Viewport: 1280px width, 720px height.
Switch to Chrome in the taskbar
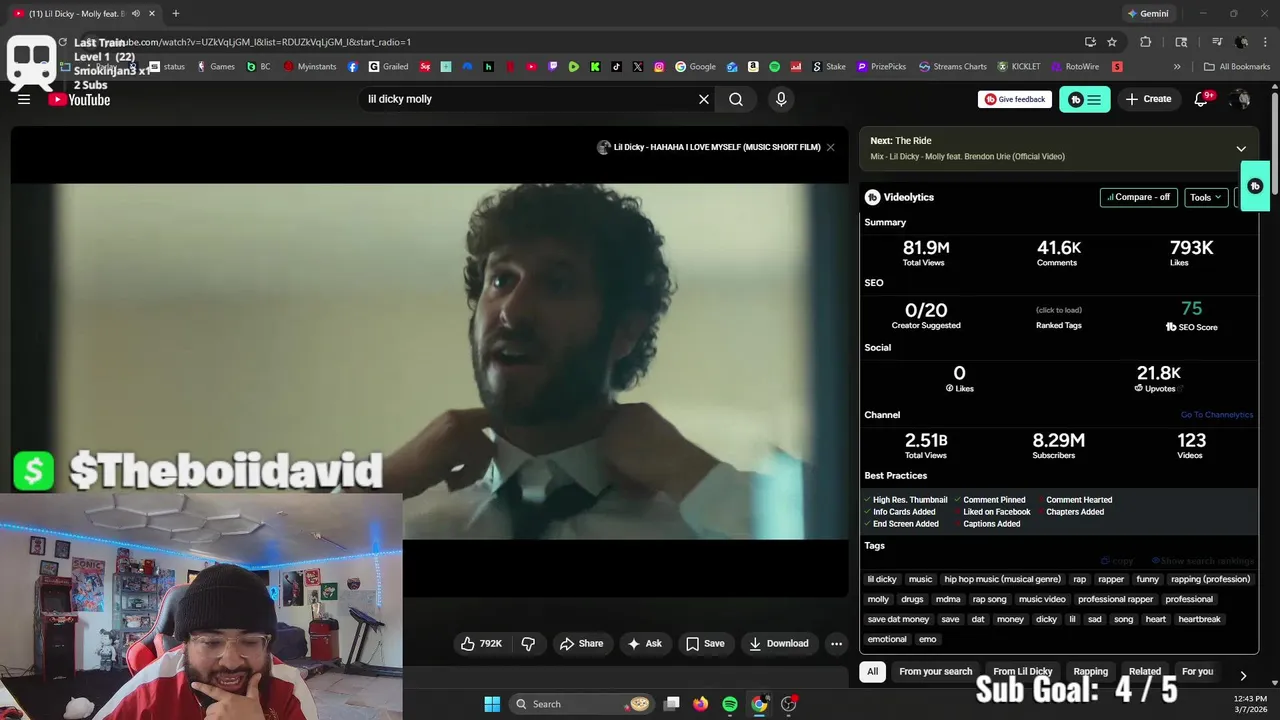759,704
